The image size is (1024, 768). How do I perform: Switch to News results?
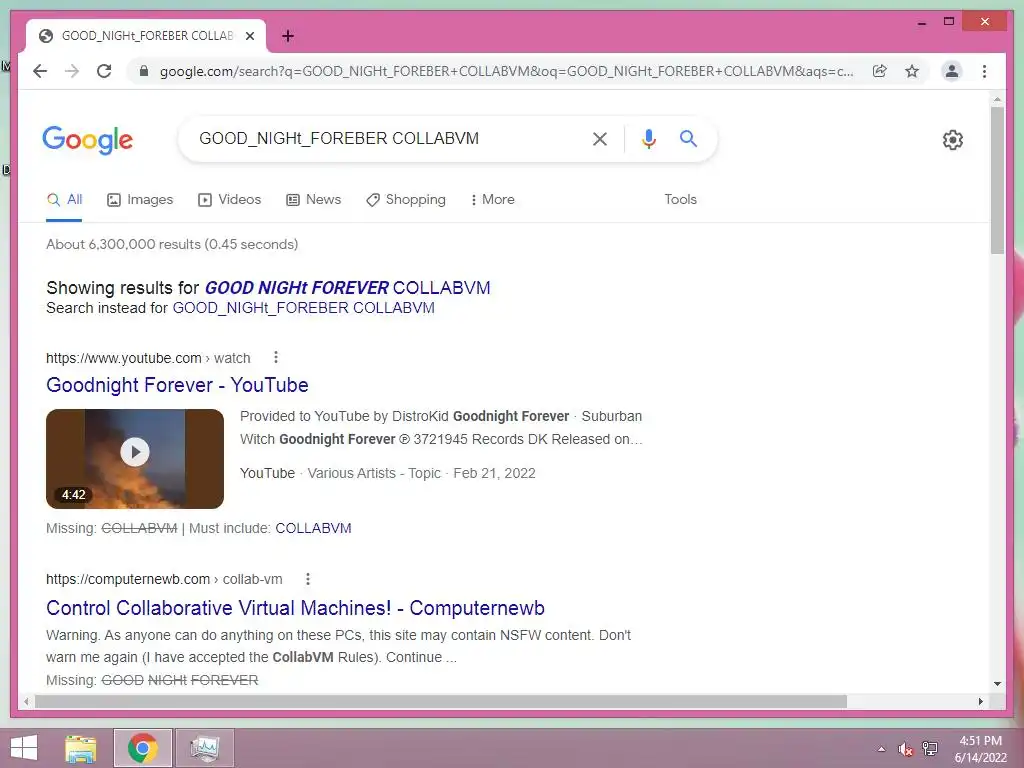pyautogui.click(x=313, y=200)
